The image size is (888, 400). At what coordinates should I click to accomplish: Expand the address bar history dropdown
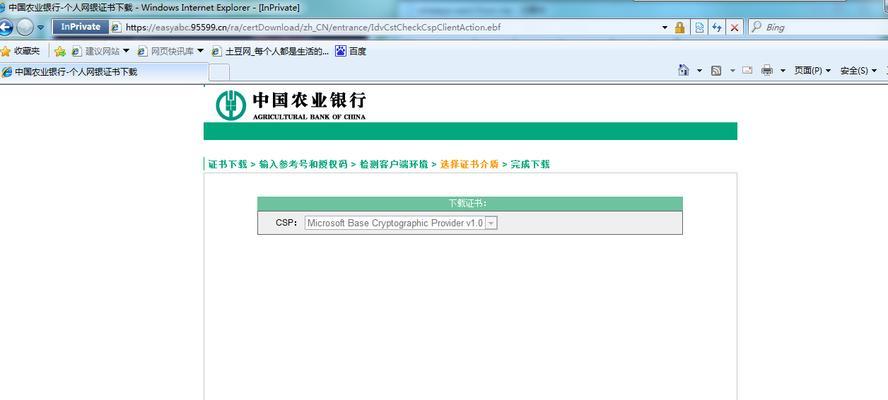(x=665, y=27)
